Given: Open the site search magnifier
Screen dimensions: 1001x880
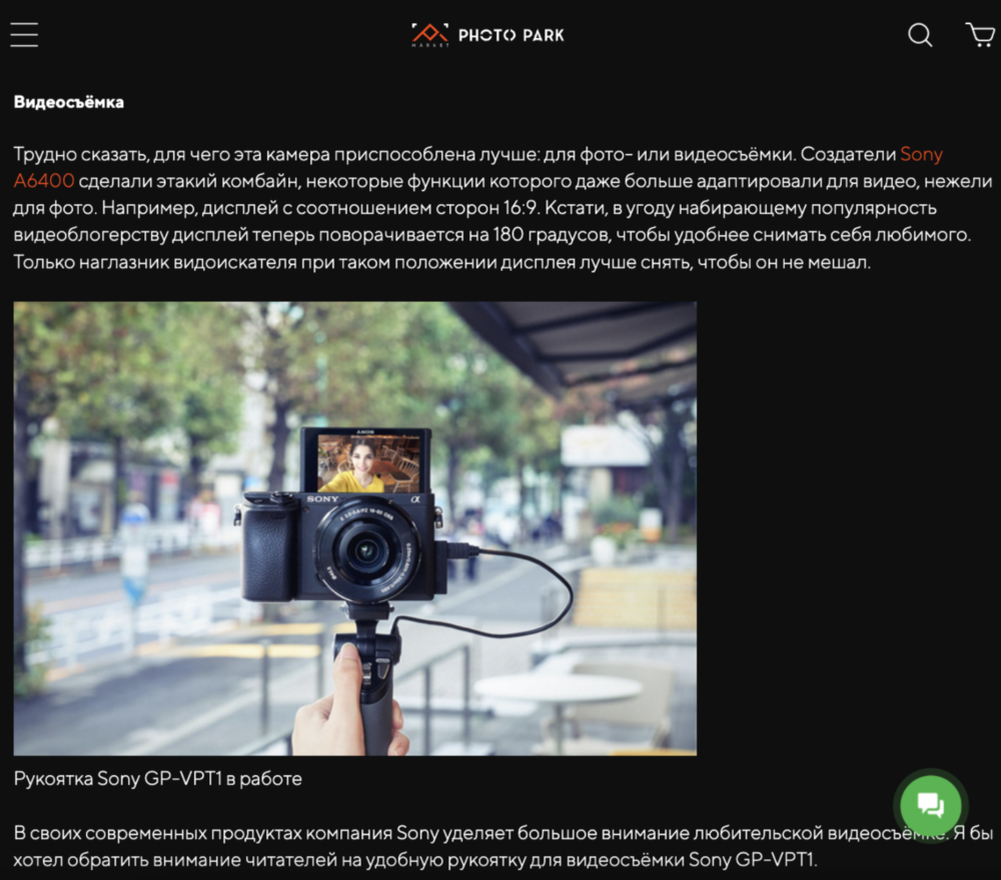Looking at the screenshot, I should [x=920, y=35].
